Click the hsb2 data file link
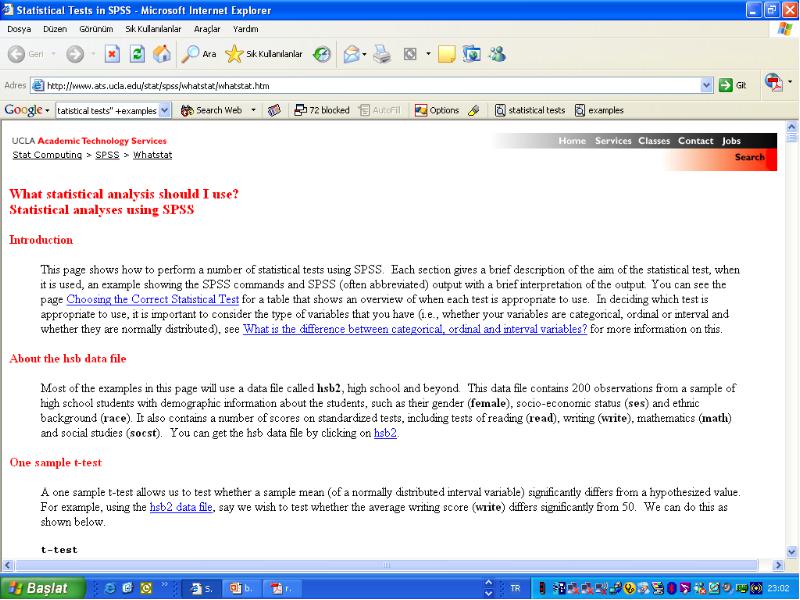The image size is (800, 600). click(x=181, y=507)
